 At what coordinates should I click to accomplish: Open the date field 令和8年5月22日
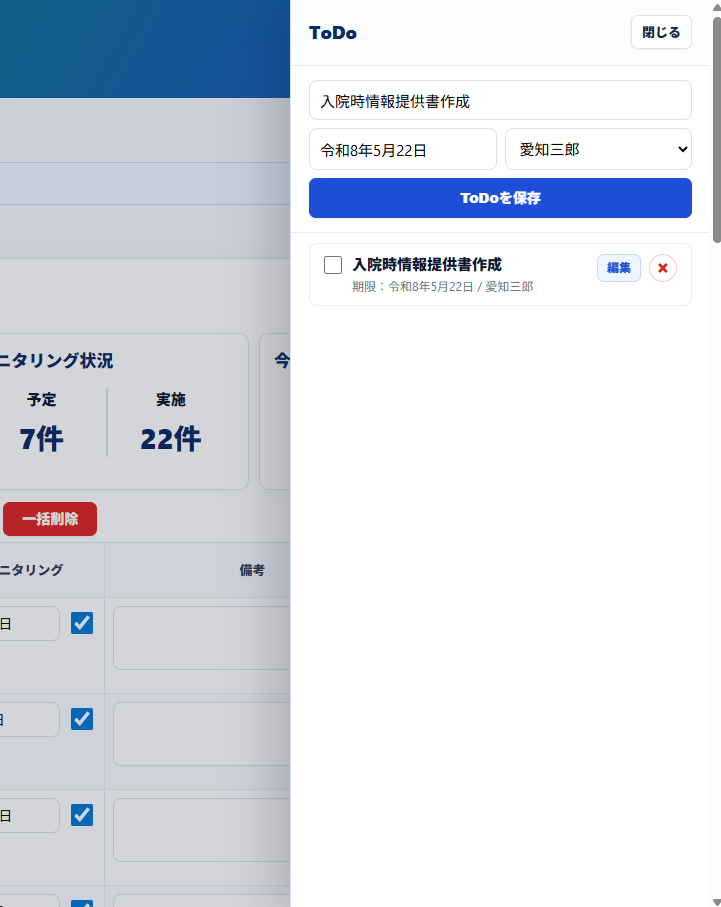click(x=403, y=150)
